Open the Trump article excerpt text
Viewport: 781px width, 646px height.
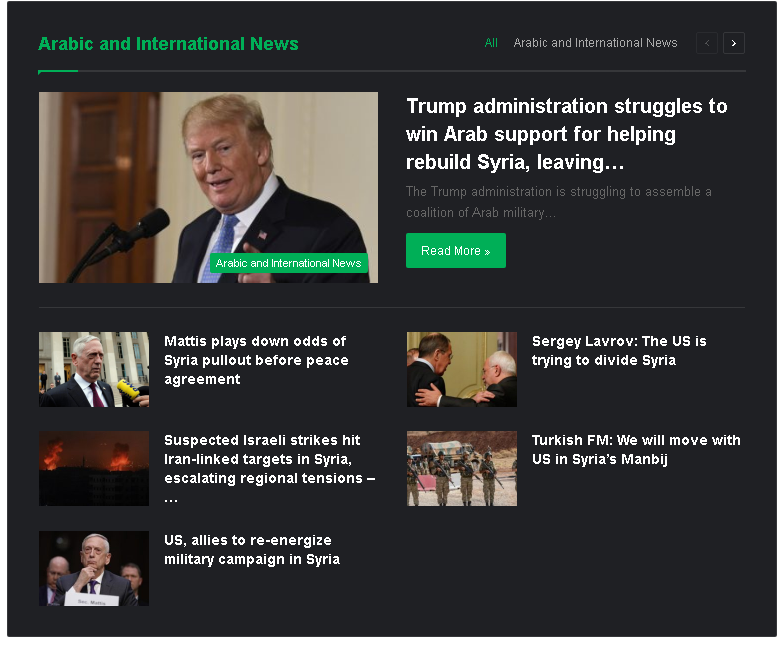(558, 202)
